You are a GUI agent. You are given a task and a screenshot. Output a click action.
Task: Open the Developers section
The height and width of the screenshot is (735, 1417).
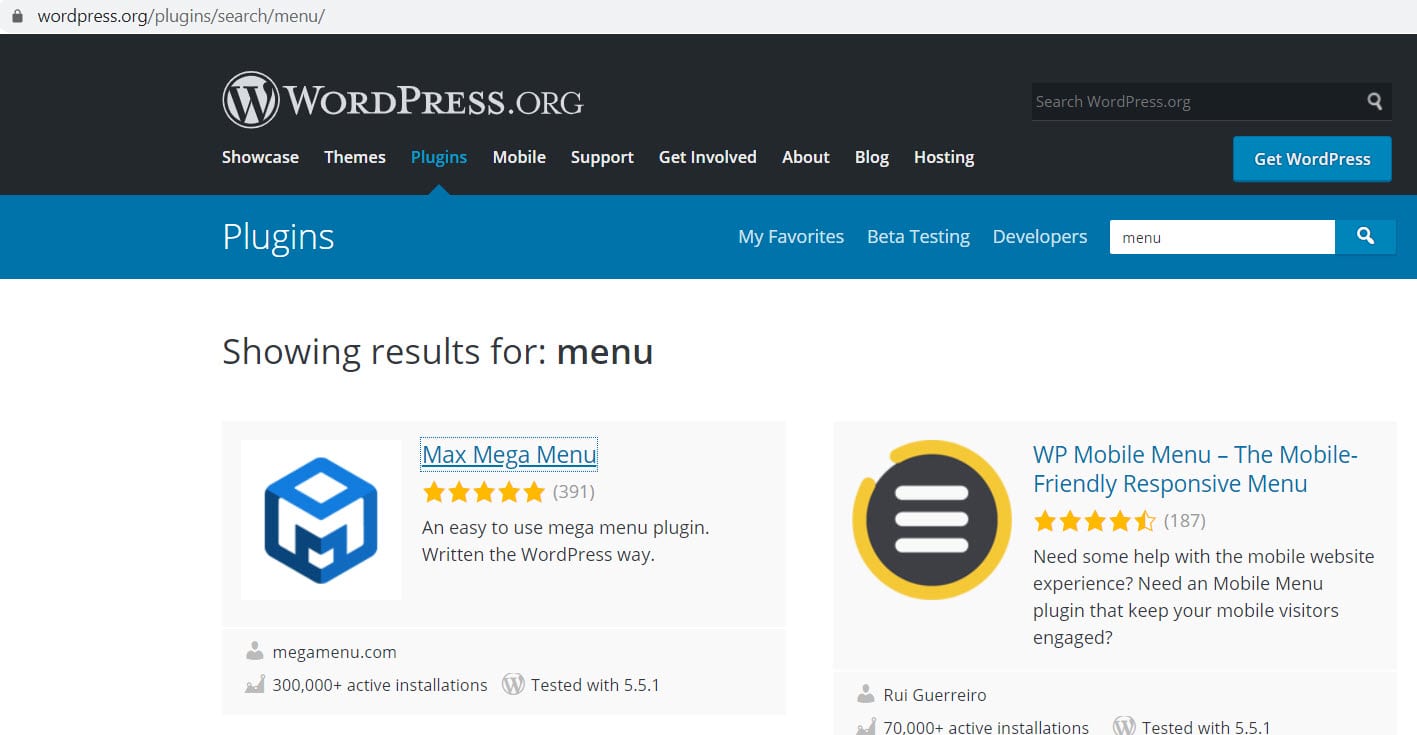coord(1039,236)
